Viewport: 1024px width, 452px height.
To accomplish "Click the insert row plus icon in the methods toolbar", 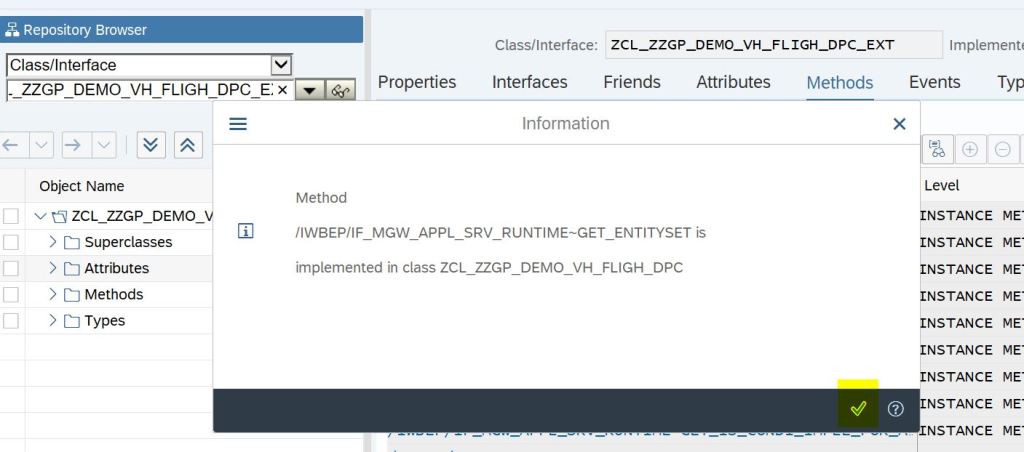I will click(x=969, y=150).
